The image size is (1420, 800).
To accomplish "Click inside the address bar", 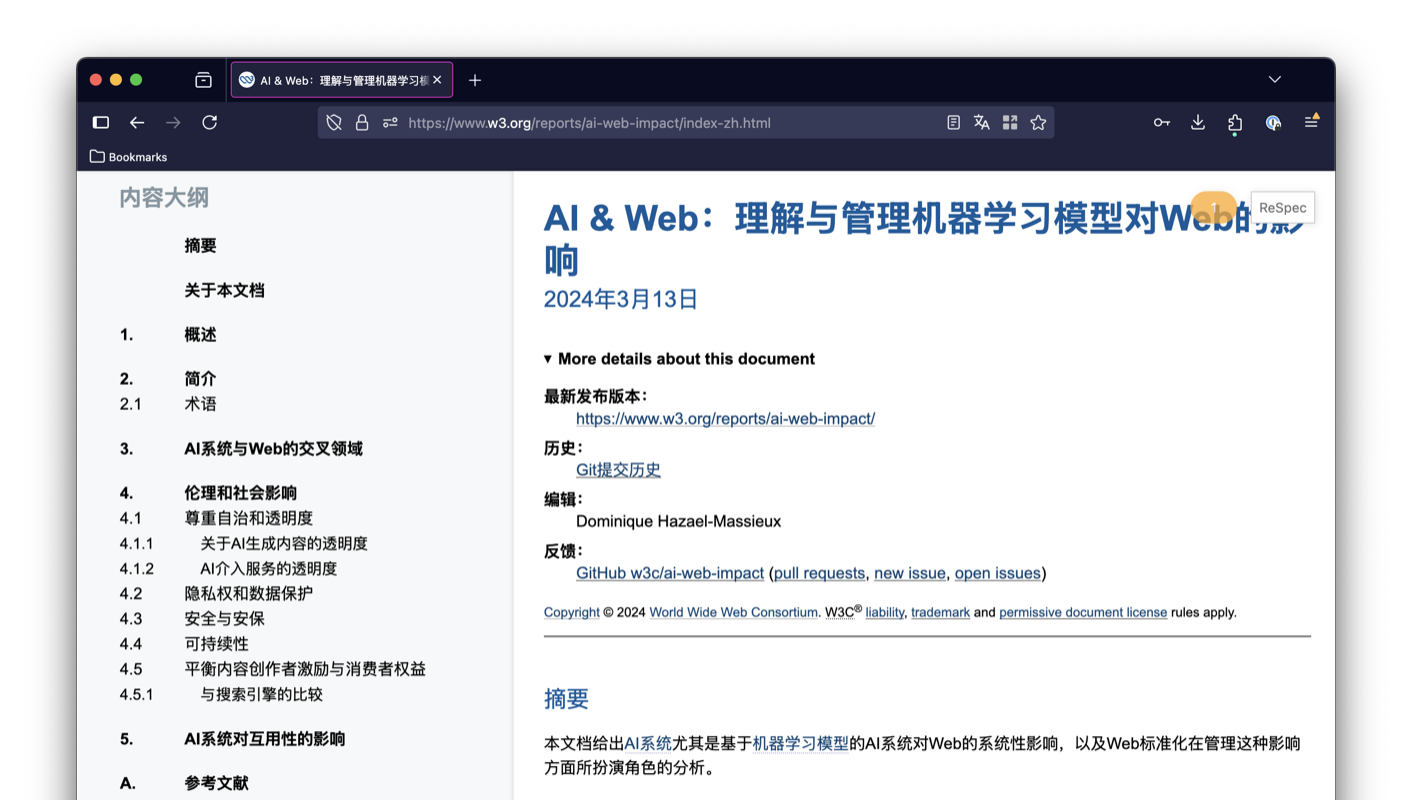I will [x=600, y=122].
